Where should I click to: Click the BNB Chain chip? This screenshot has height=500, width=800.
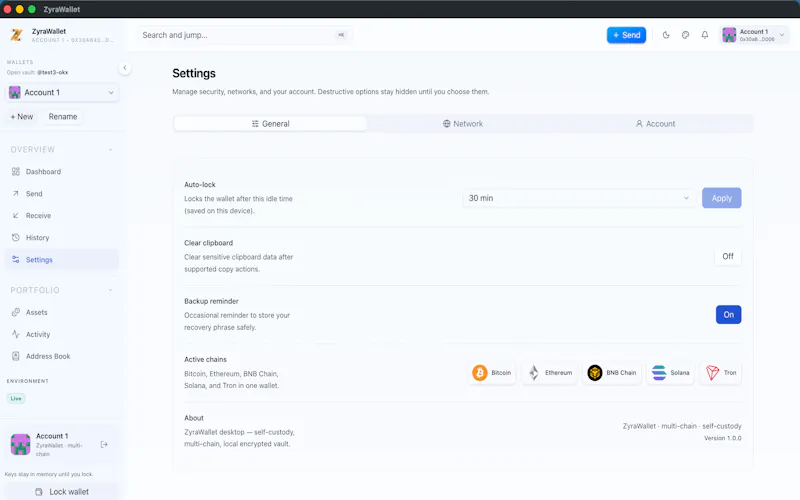point(612,373)
